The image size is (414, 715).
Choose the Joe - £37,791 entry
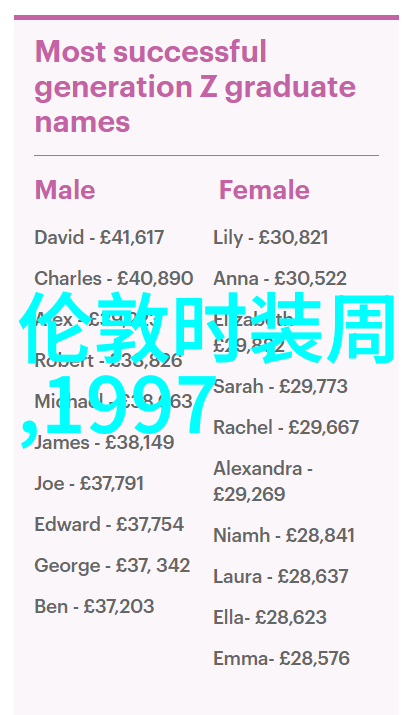89,483
